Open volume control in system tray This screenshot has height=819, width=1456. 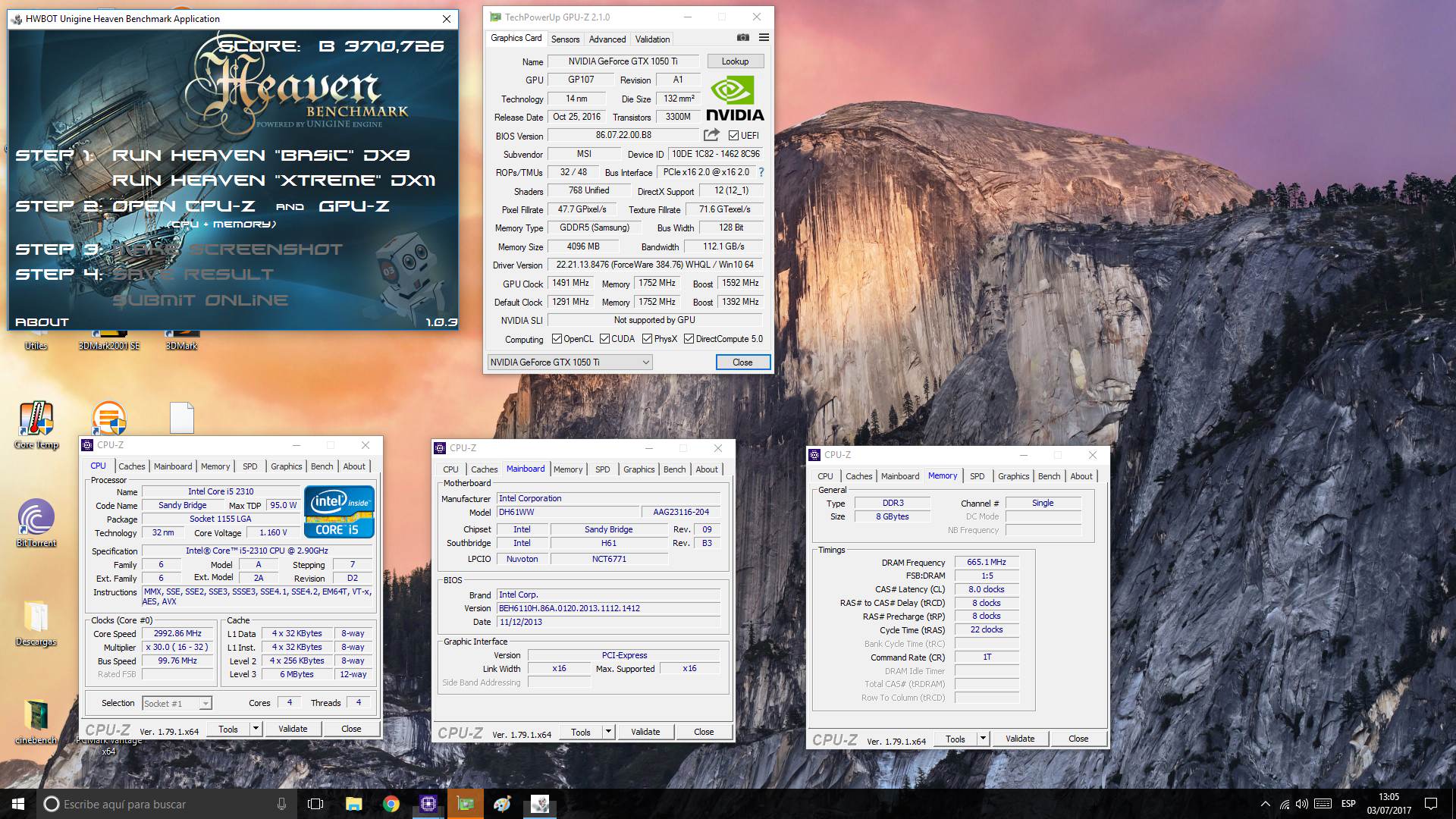tap(1302, 804)
